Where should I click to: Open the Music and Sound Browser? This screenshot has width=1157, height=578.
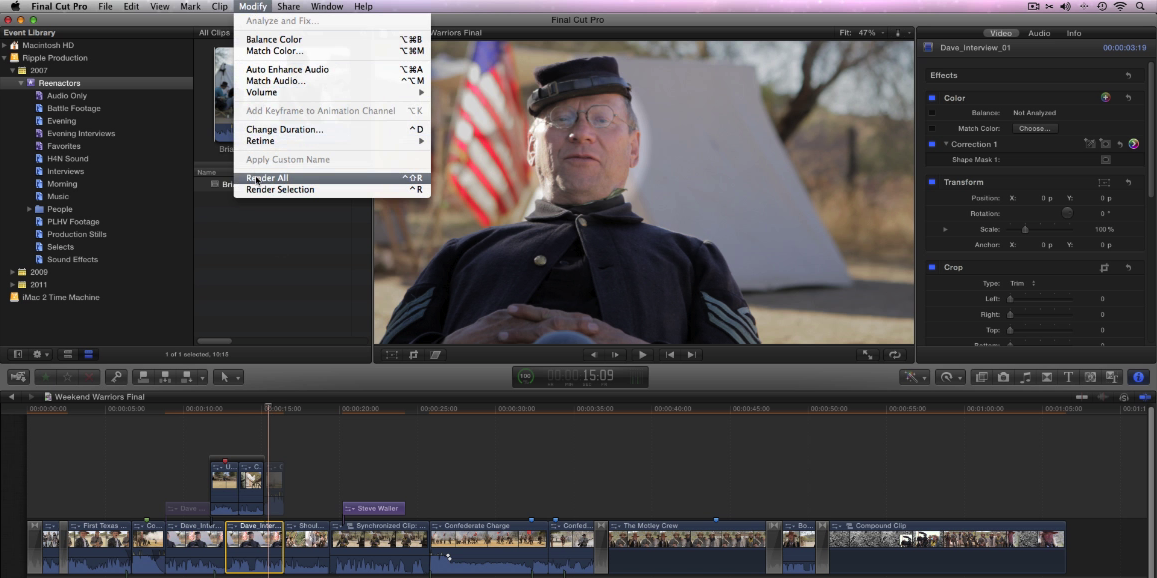(1025, 376)
